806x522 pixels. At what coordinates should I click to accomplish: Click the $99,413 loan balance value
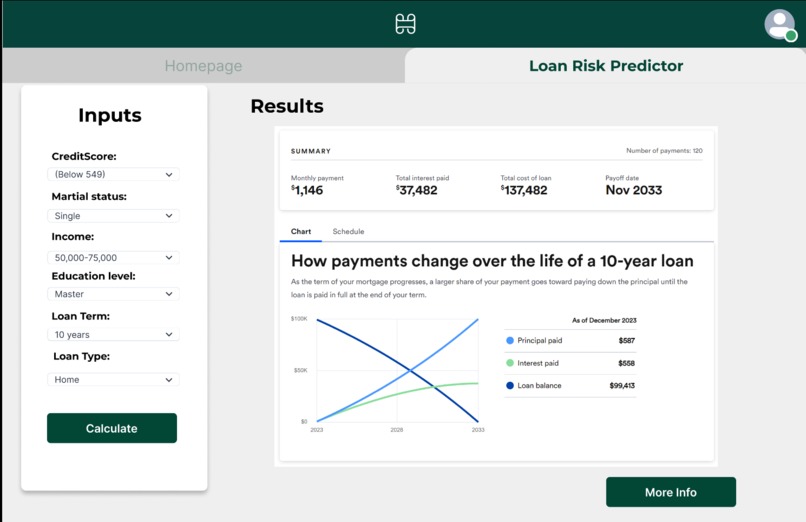(622, 385)
